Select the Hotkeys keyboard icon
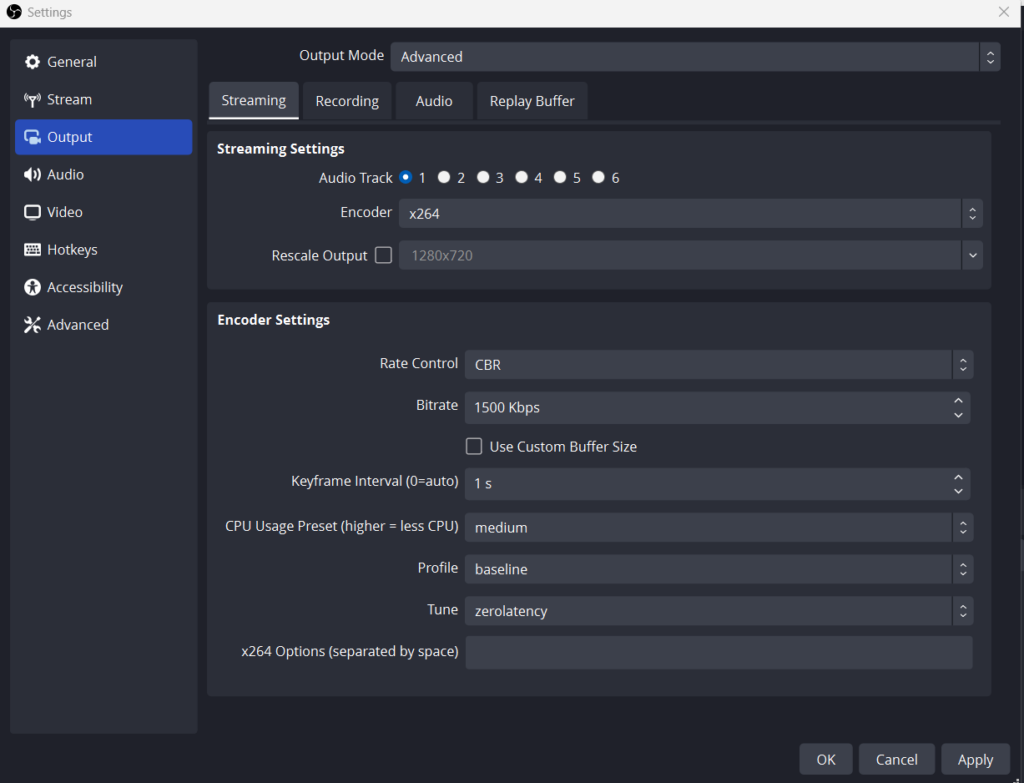The width and height of the screenshot is (1024, 783). point(32,249)
